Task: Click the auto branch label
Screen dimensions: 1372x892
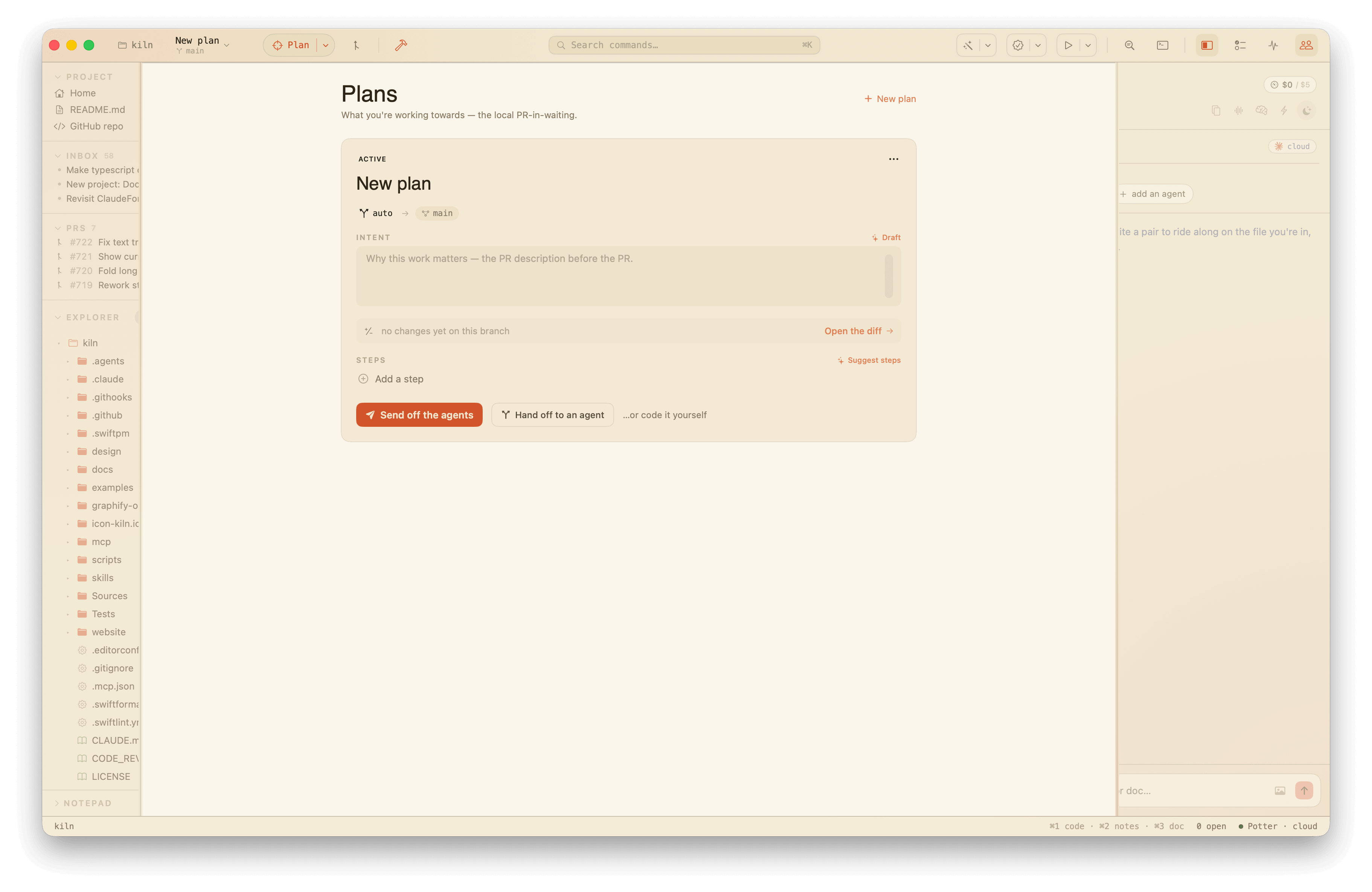Action: coord(376,213)
